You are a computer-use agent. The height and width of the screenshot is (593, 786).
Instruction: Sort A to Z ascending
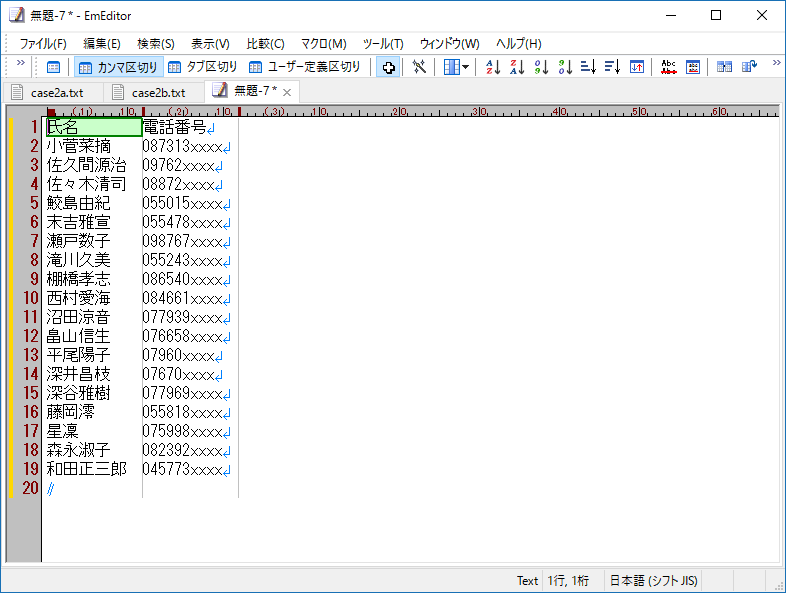coord(493,67)
